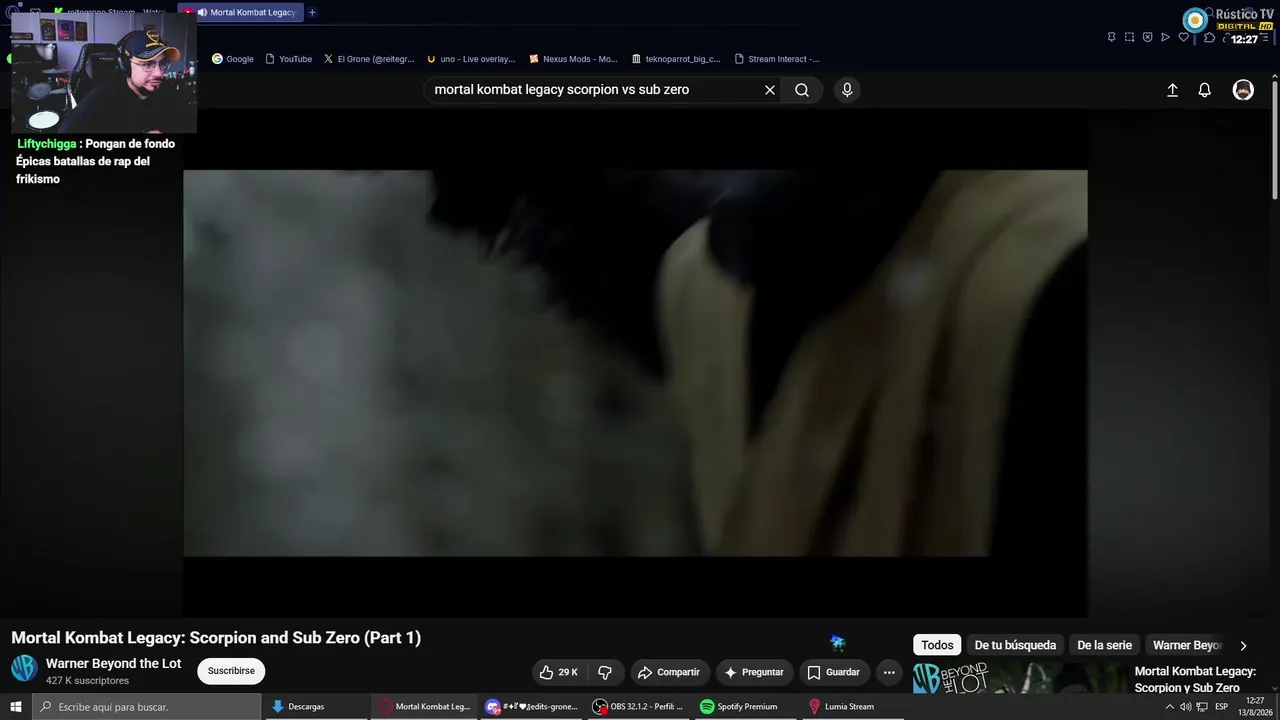This screenshot has width=1280, height=720.
Task: Select the De la serie filter chip
Action: 1104,645
